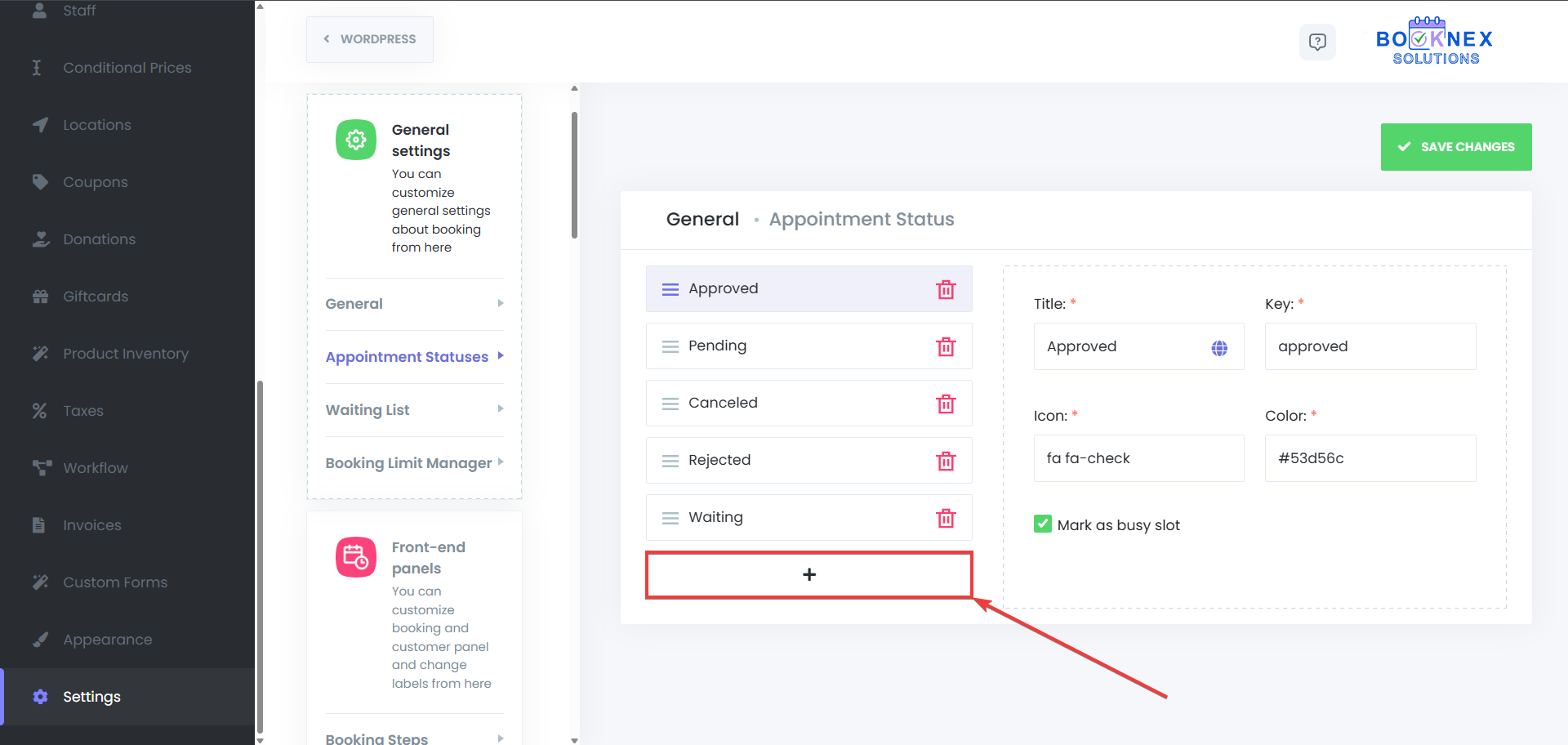
Task: Open Workflow in the sidebar
Action: (x=96, y=468)
